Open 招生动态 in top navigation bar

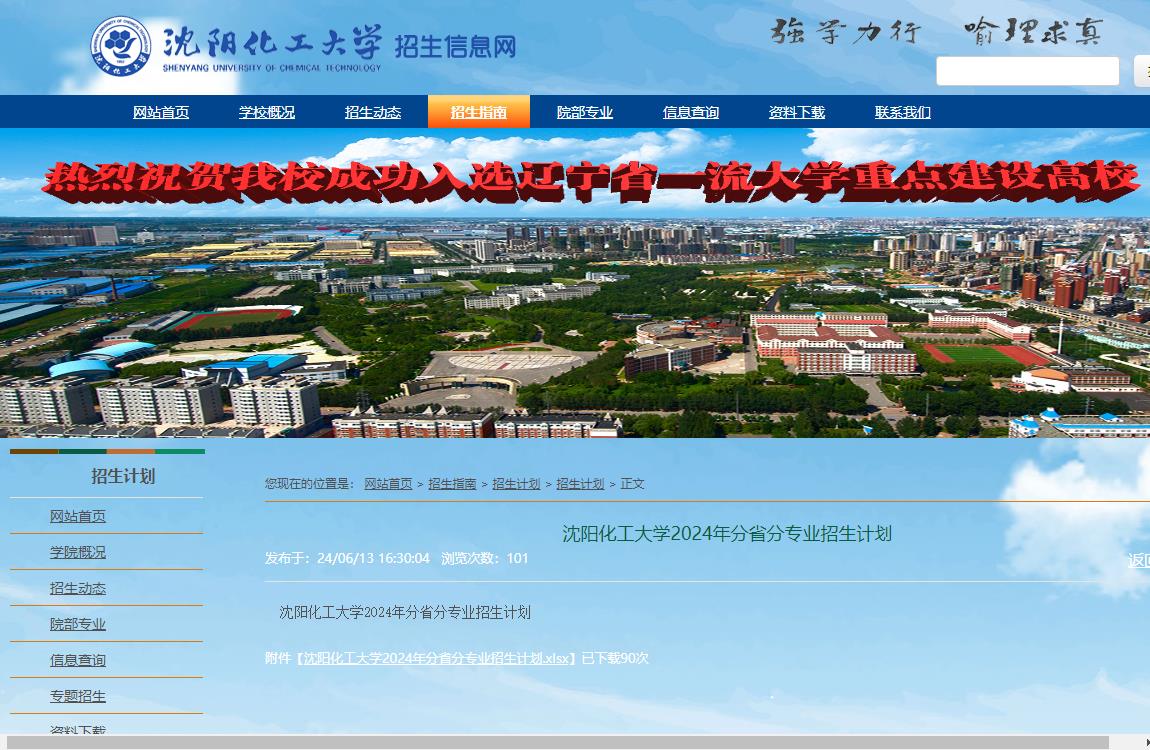point(373,112)
